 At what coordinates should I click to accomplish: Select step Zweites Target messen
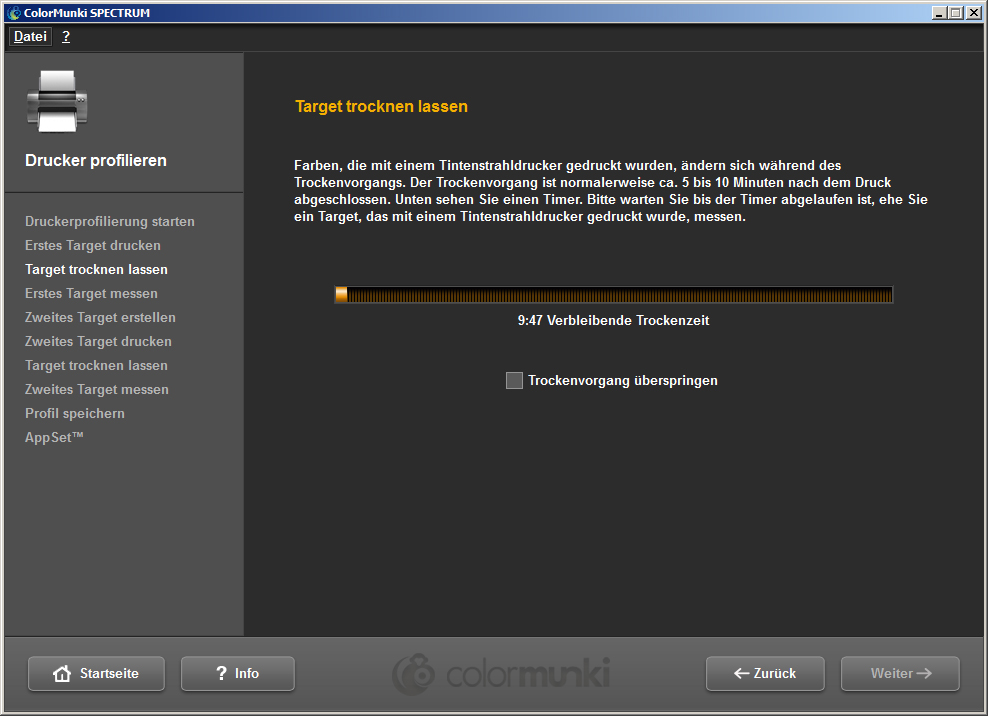pyautogui.click(x=96, y=389)
